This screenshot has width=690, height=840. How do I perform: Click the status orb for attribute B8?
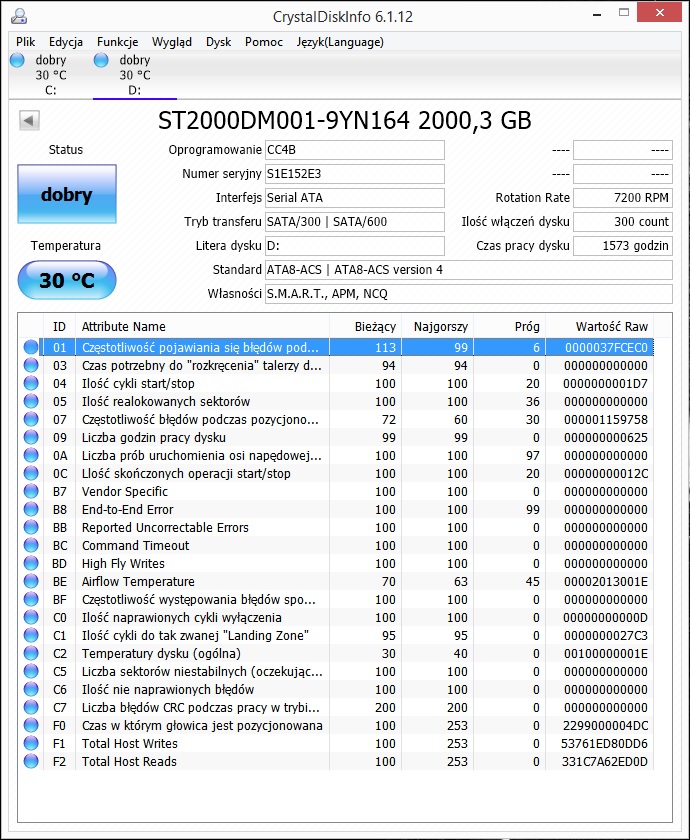click(31, 509)
